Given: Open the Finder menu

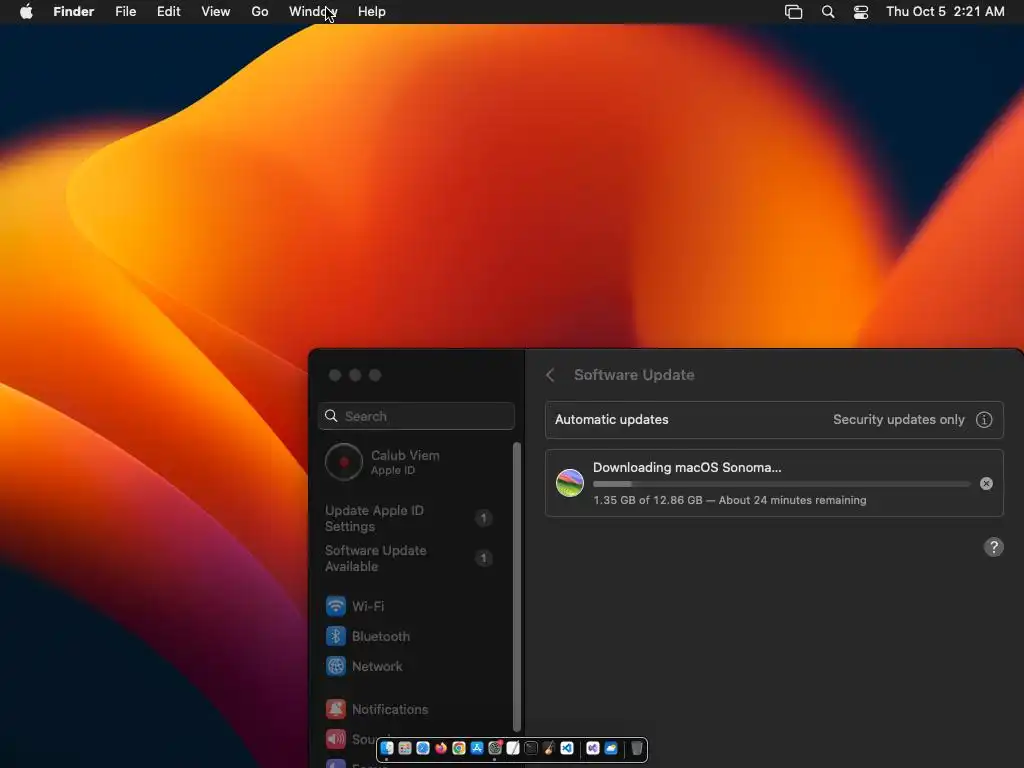Looking at the screenshot, I should click(x=73, y=12).
